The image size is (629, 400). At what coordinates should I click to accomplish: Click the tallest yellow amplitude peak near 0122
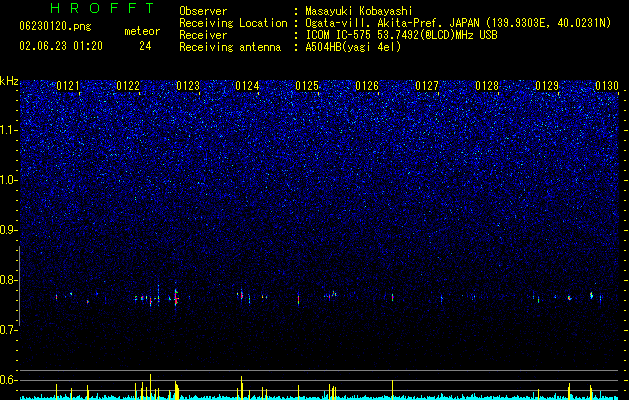pos(150,386)
